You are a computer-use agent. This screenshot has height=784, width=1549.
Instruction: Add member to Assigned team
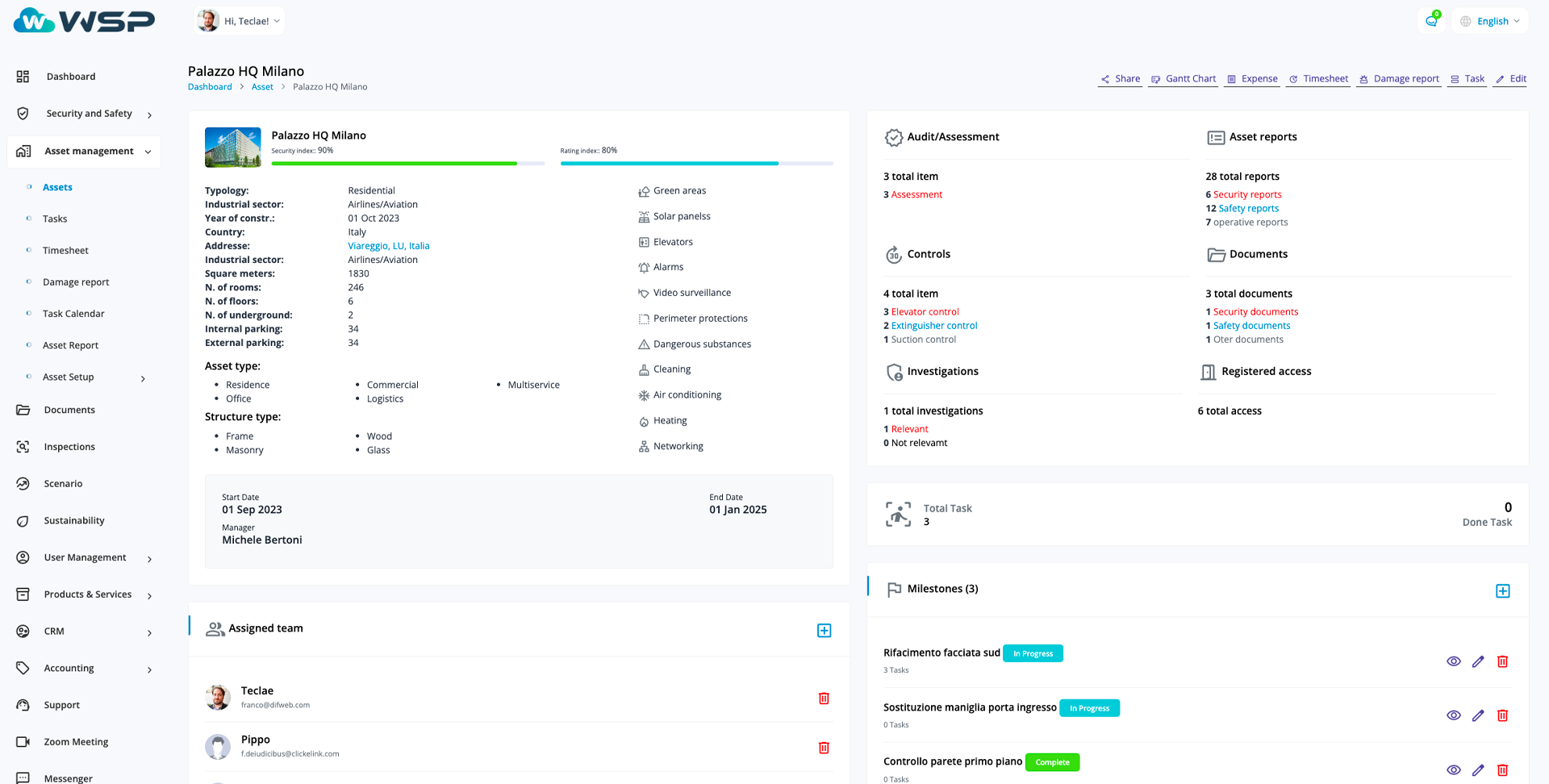pos(824,631)
